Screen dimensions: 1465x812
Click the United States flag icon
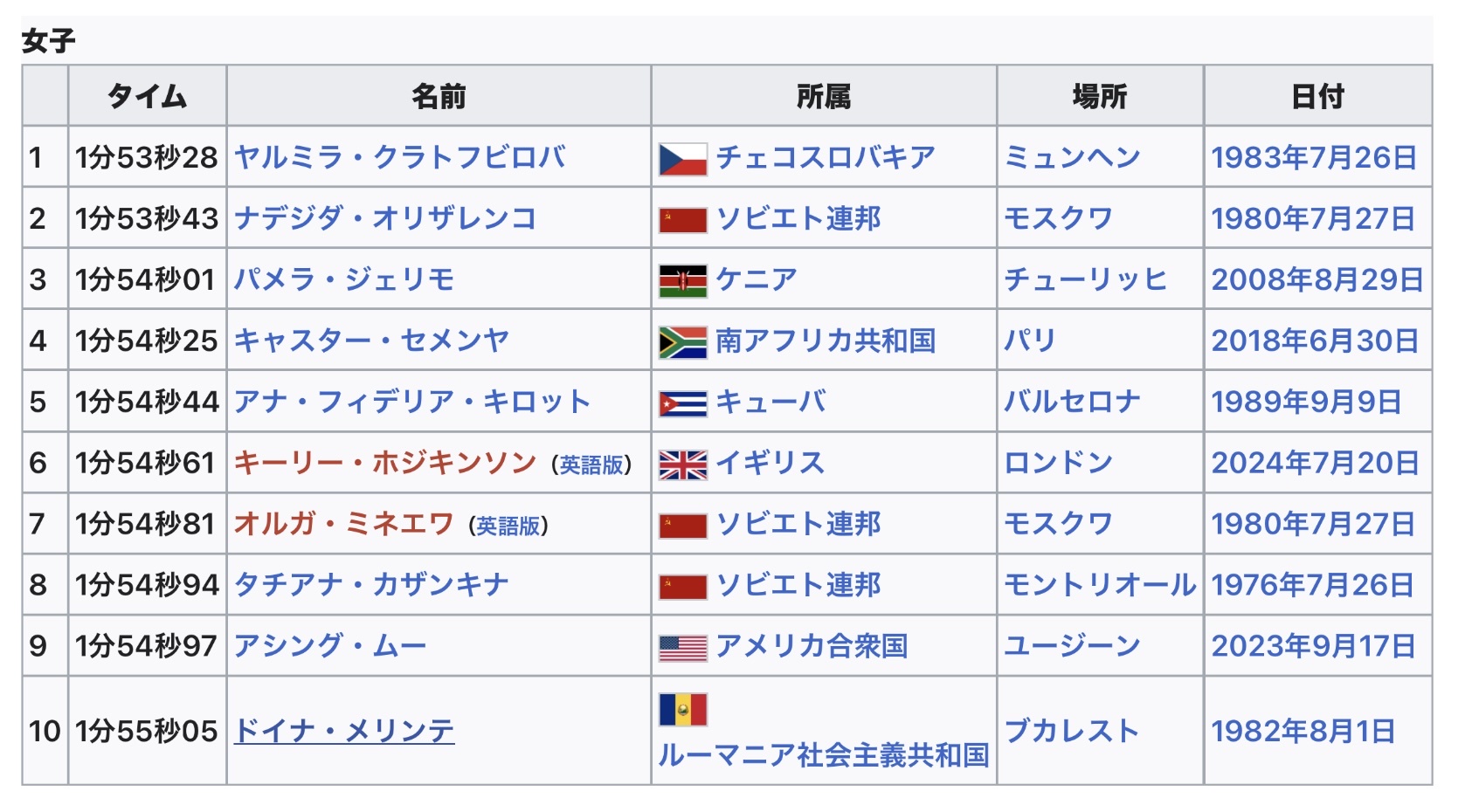[x=682, y=649]
